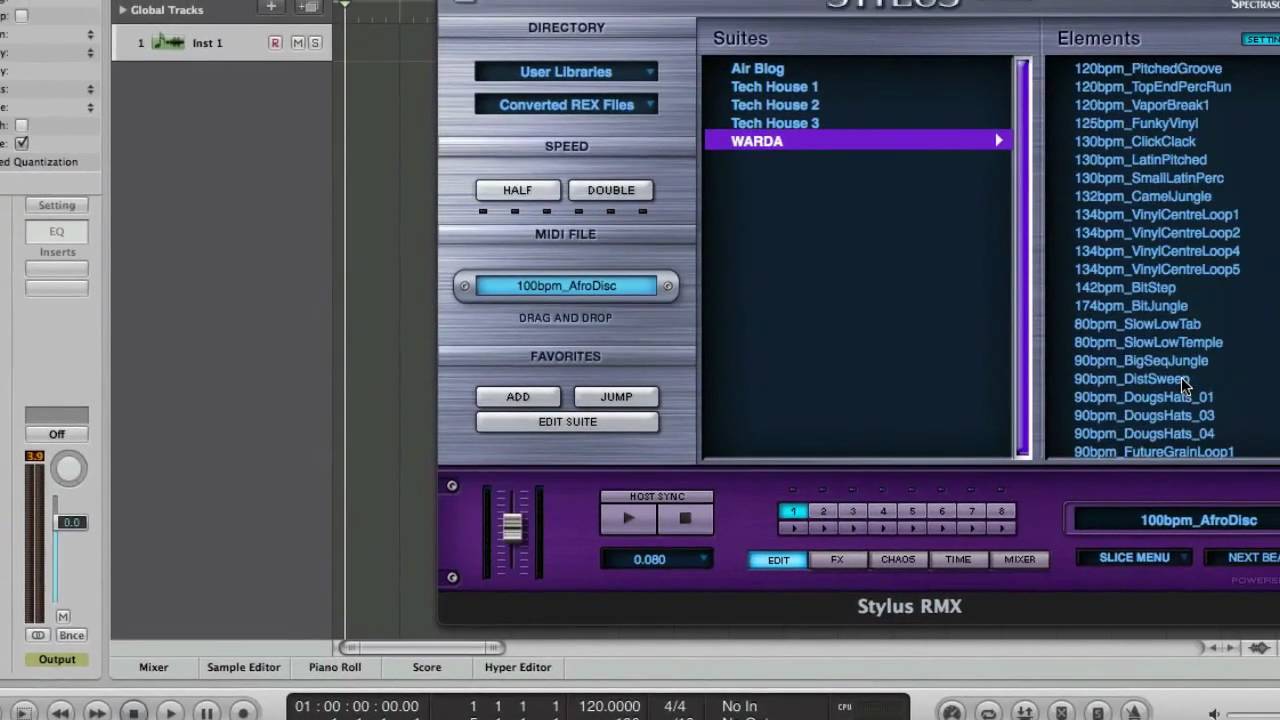Click the arrow on the WARDA suite row

pyautogui.click(x=998, y=141)
